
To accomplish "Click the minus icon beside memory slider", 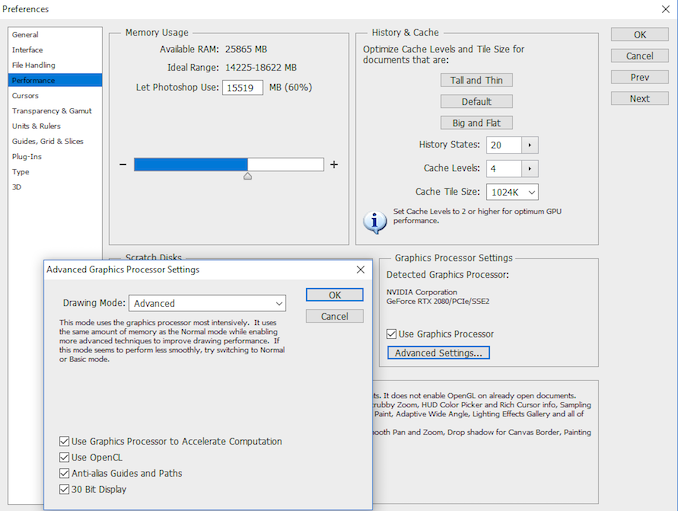I will [x=123, y=165].
